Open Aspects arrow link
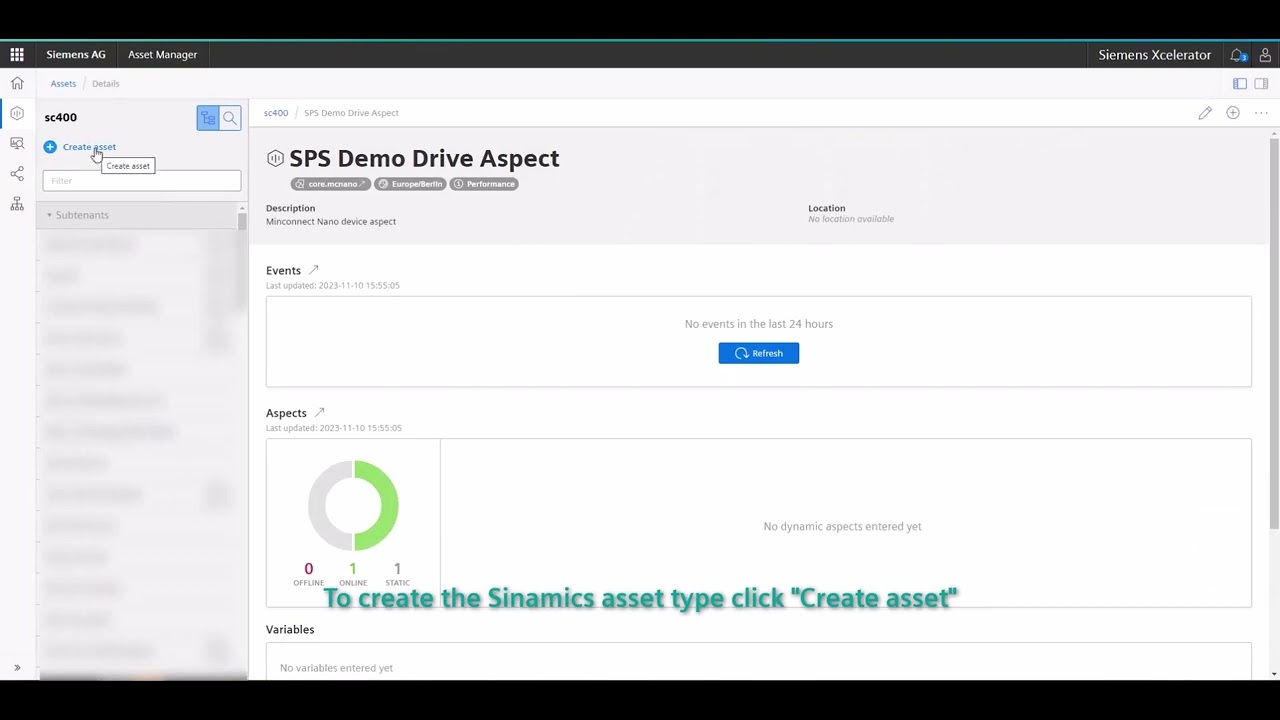 [319, 412]
